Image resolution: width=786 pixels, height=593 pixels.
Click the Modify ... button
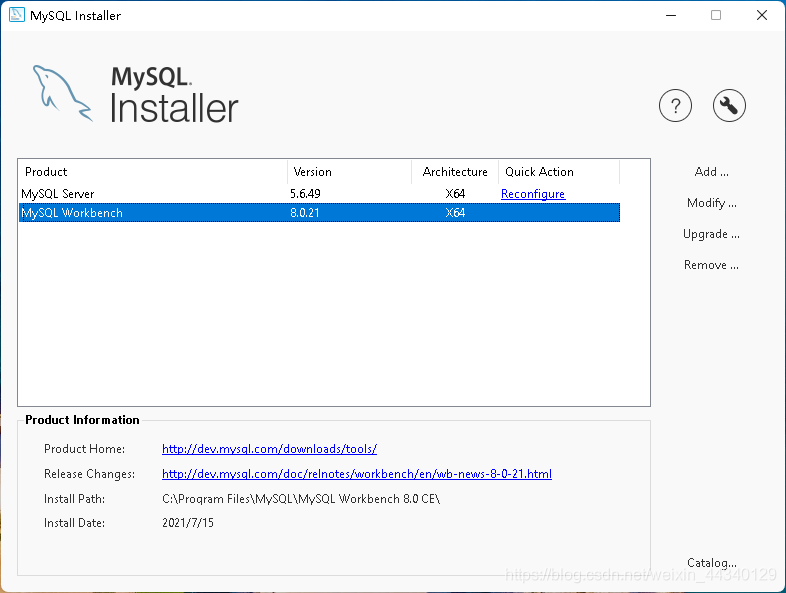[x=711, y=203]
